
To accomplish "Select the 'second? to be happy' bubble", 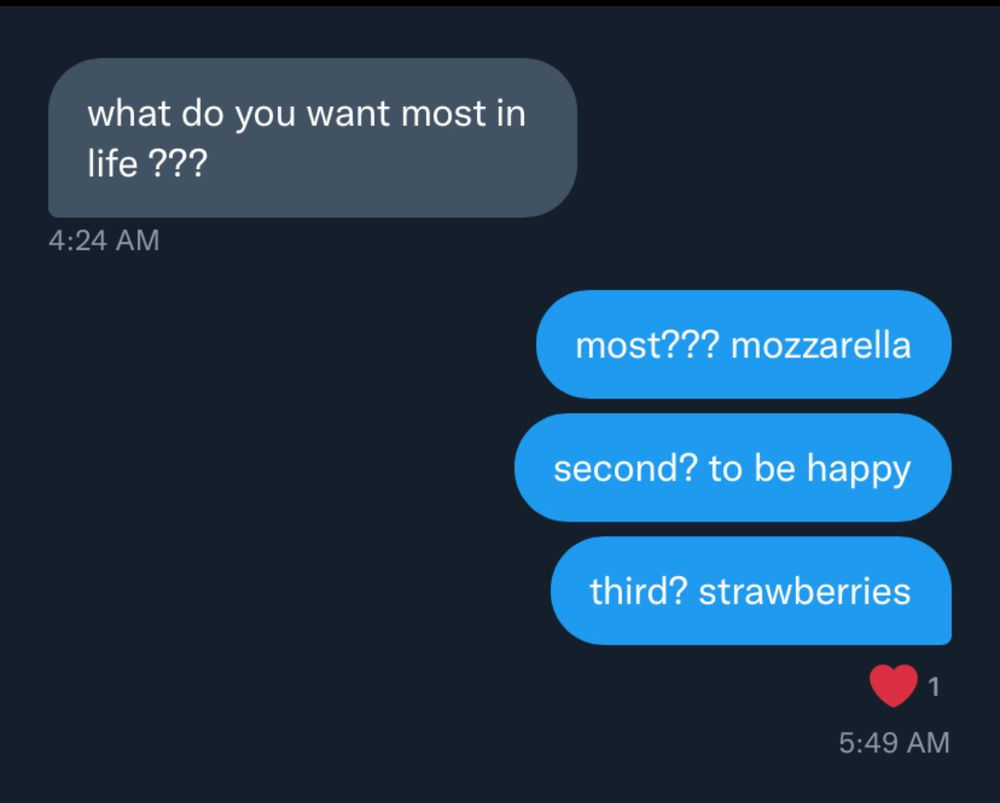I will (732, 467).
